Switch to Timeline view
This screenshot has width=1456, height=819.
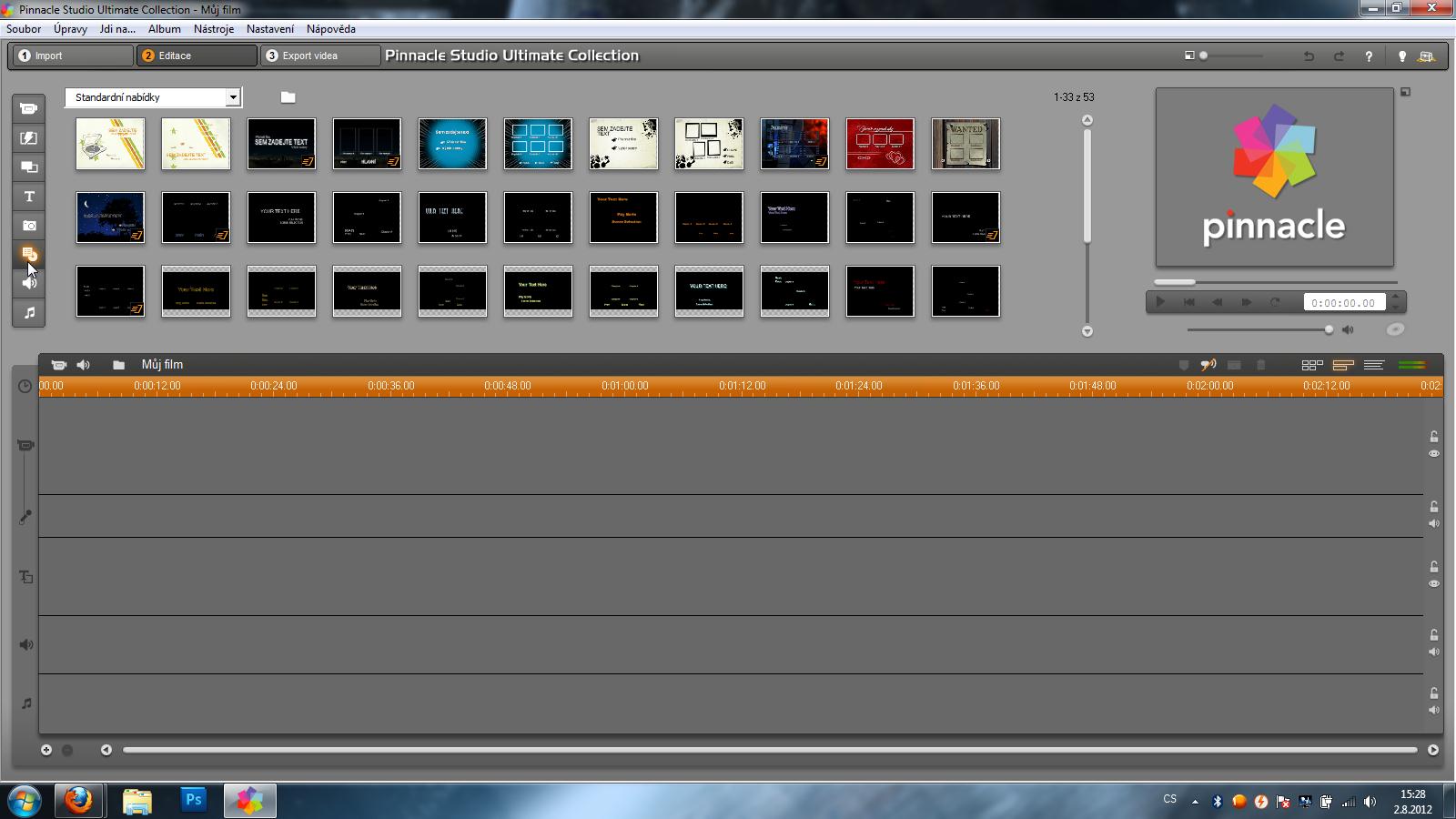1343,365
